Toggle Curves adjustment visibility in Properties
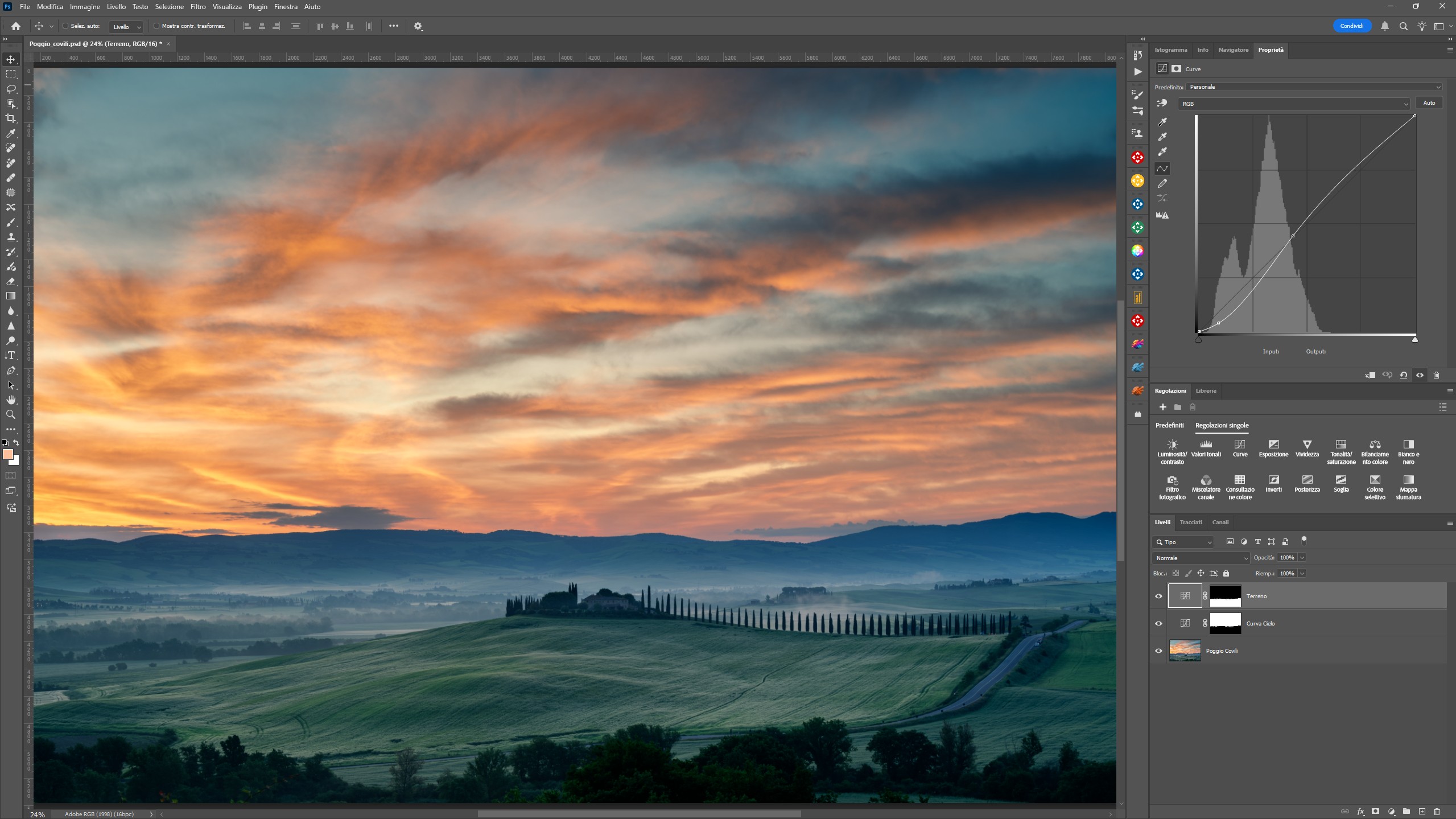1456x819 pixels. click(x=1420, y=375)
